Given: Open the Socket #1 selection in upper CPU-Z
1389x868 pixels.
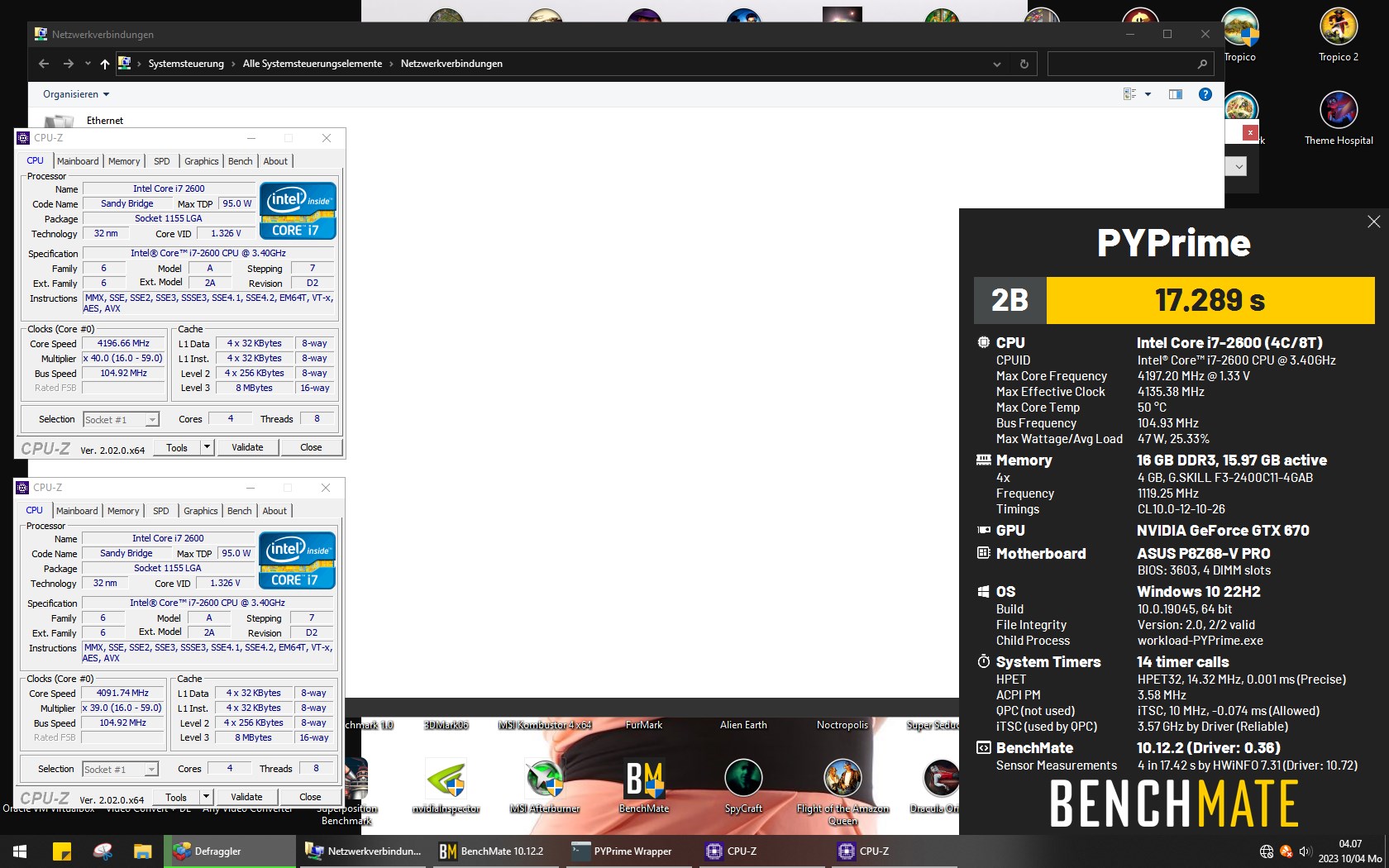Looking at the screenshot, I should point(121,420).
